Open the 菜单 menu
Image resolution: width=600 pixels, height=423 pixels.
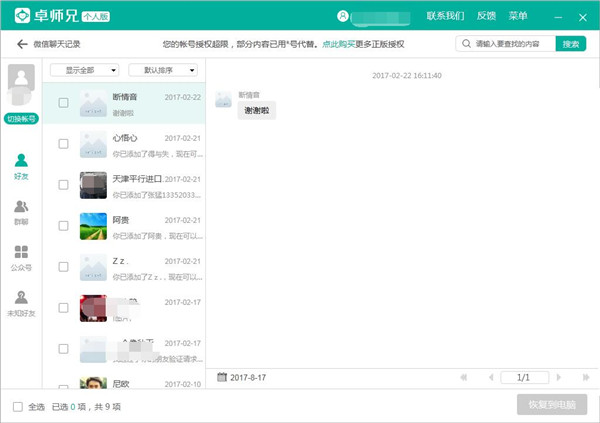click(518, 16)
